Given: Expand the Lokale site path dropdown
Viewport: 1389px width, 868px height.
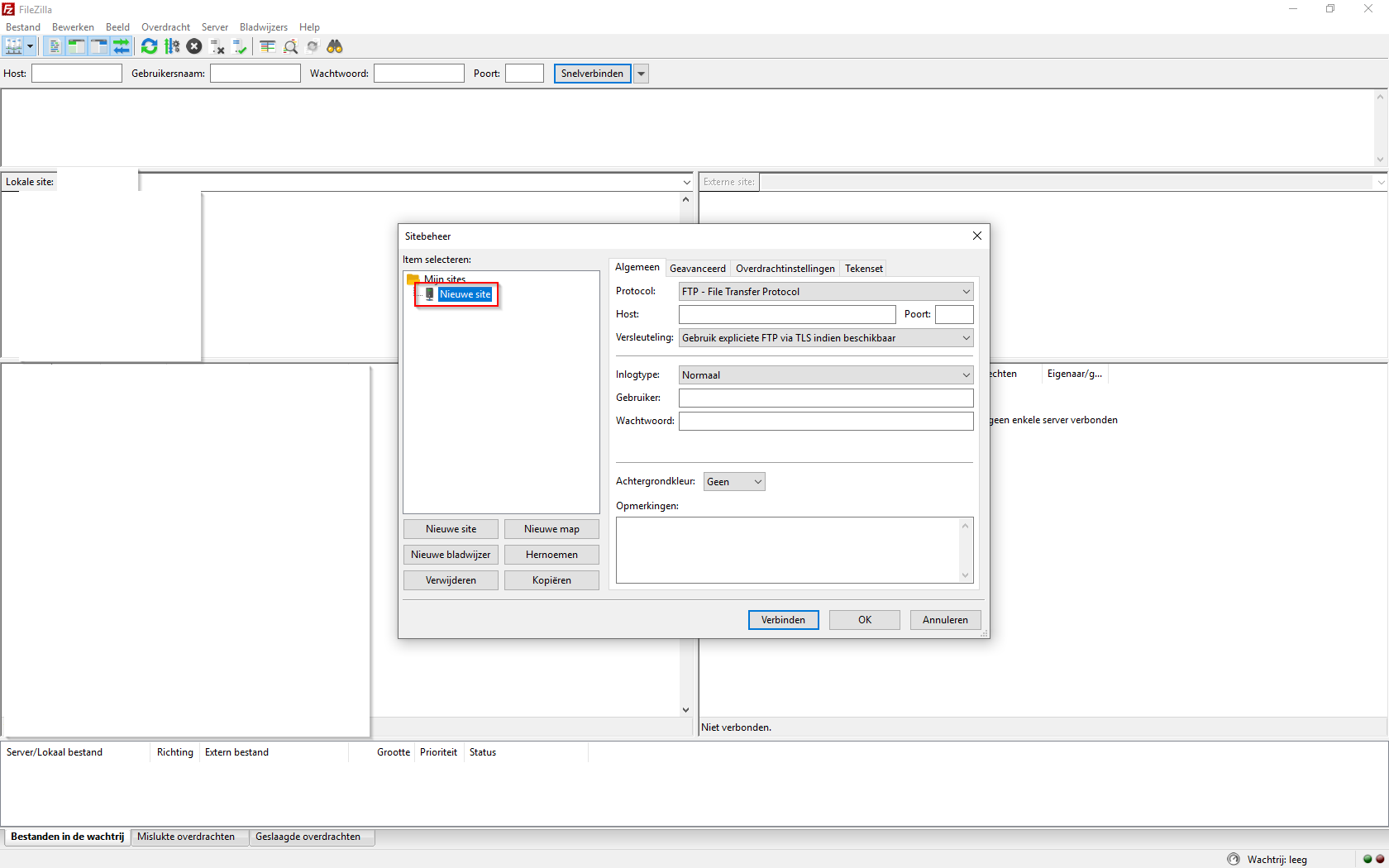Looking at the screenshot, I should click(686, 182).
